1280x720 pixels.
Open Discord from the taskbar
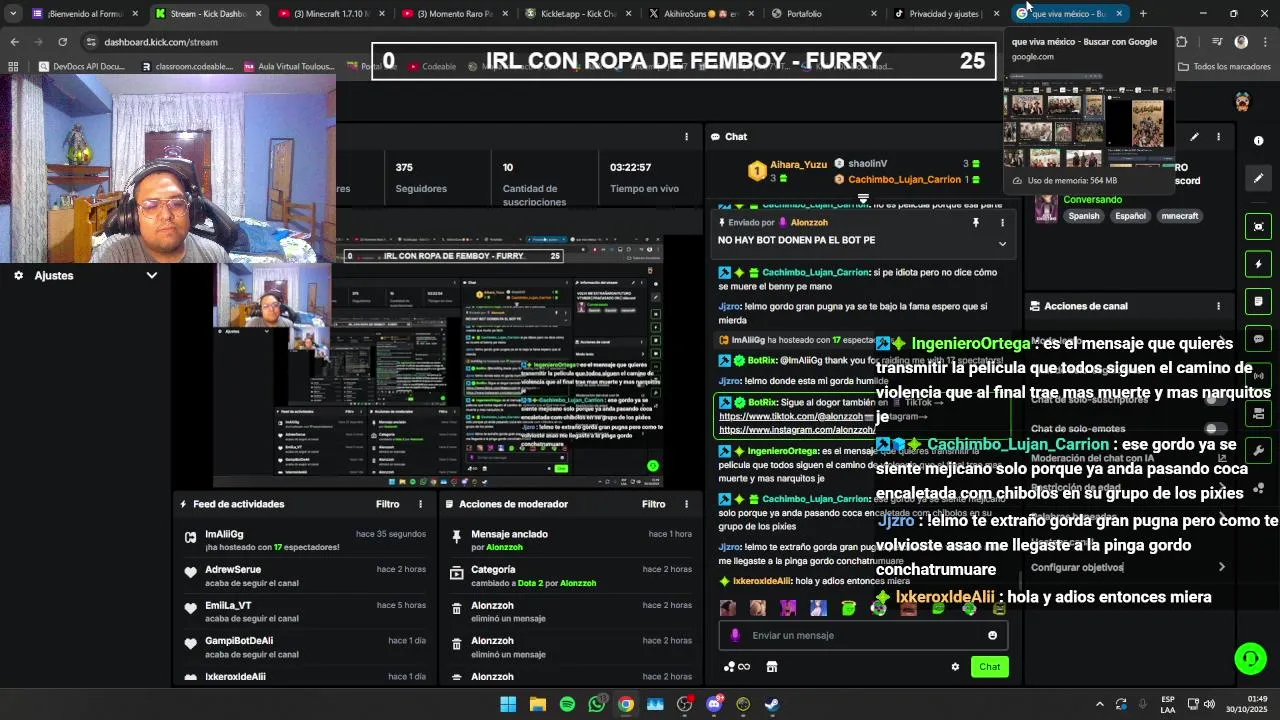[714, 704]
